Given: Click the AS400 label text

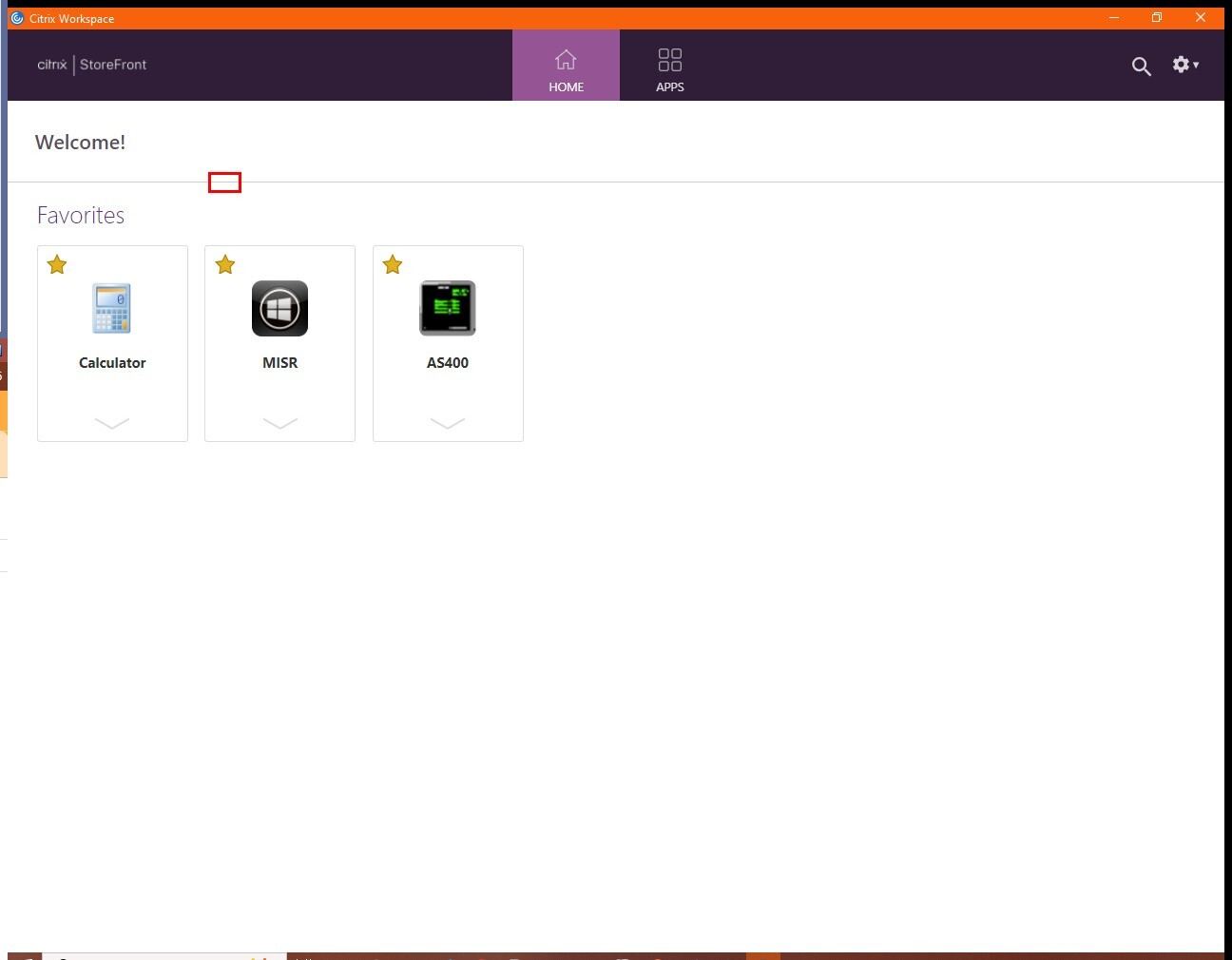Looking at the screenshot, I should 448,363.
